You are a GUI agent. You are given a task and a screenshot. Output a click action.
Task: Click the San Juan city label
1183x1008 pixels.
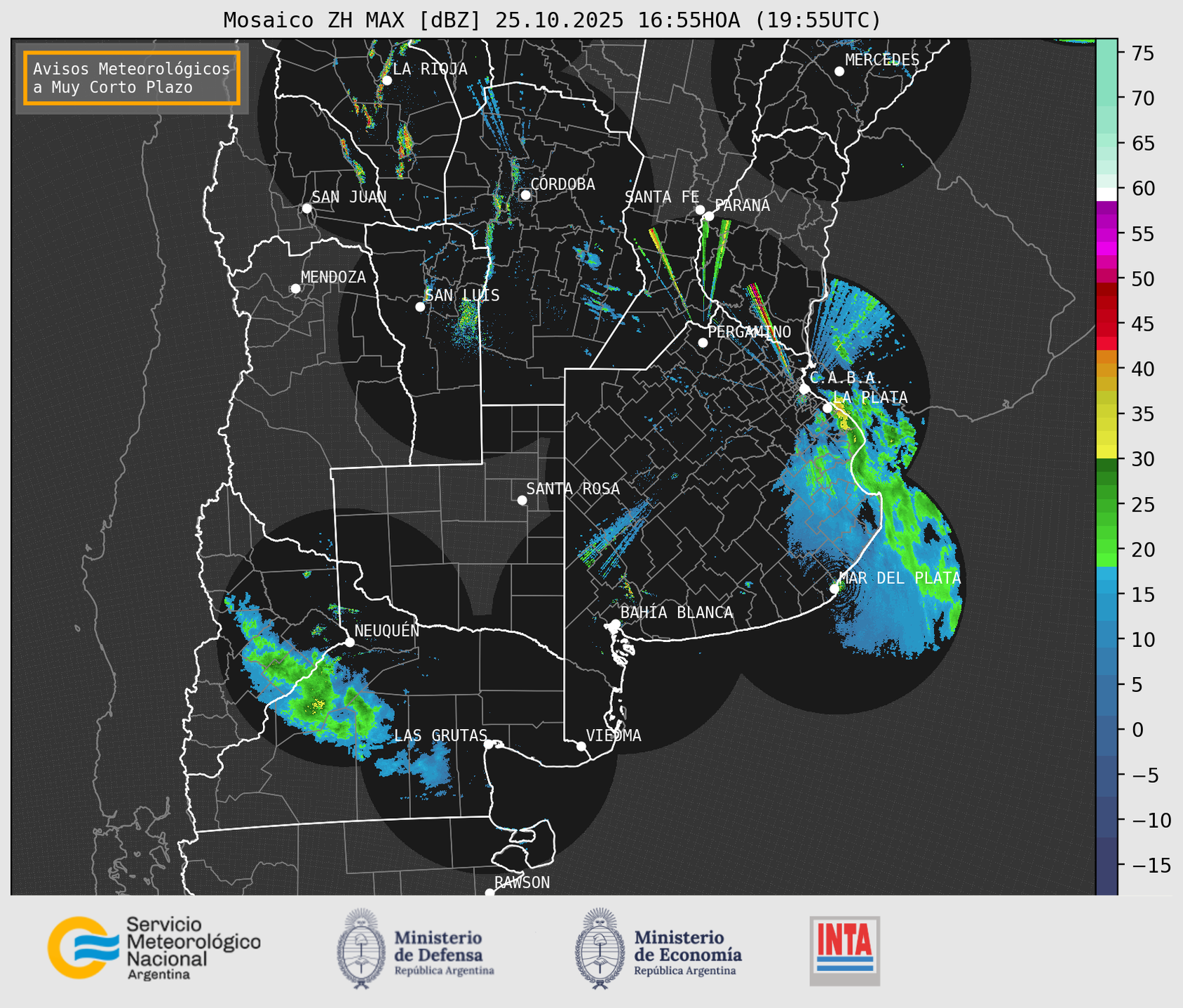(x=349, y=197)
